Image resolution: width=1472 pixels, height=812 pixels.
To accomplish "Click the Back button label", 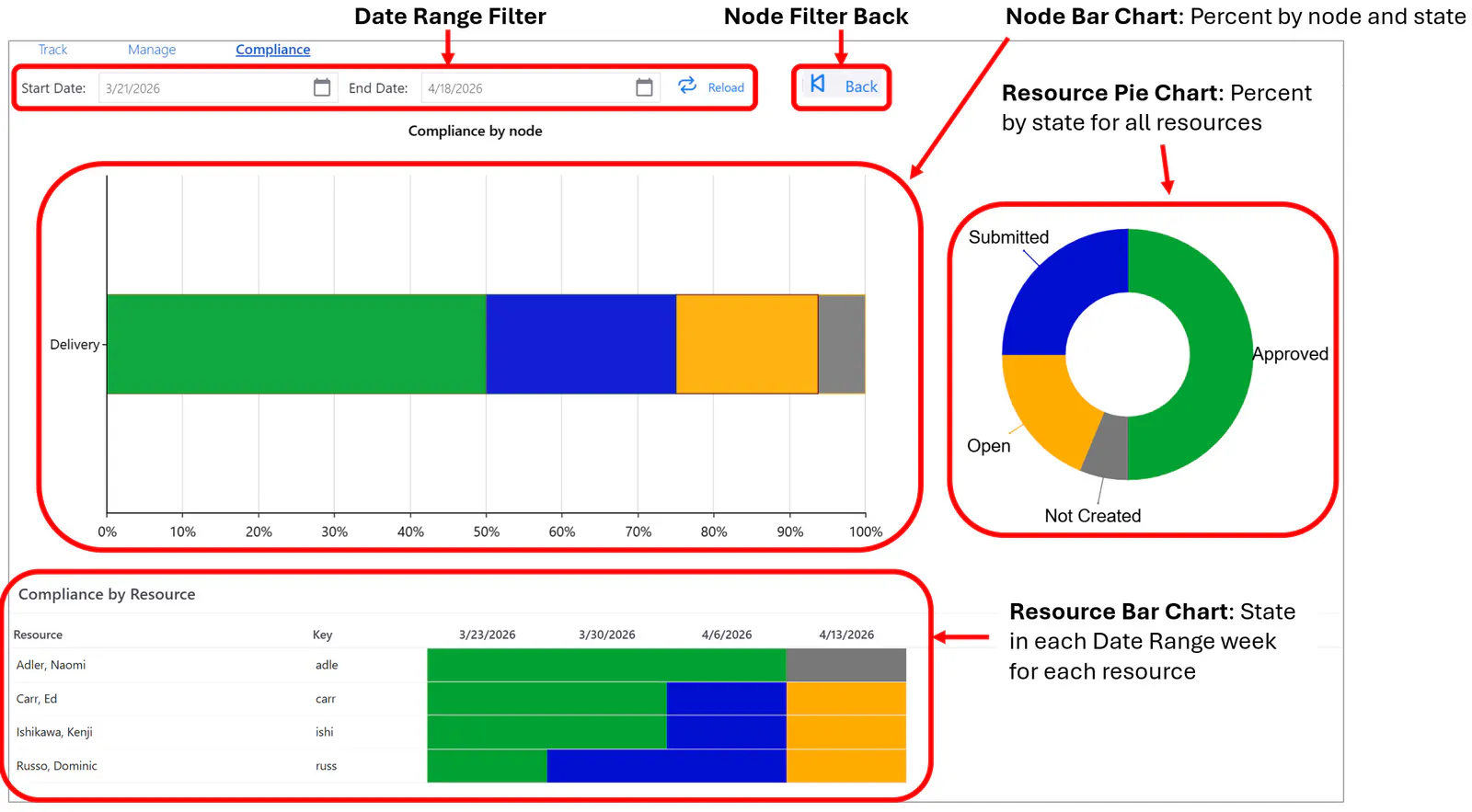I will 861,86.
